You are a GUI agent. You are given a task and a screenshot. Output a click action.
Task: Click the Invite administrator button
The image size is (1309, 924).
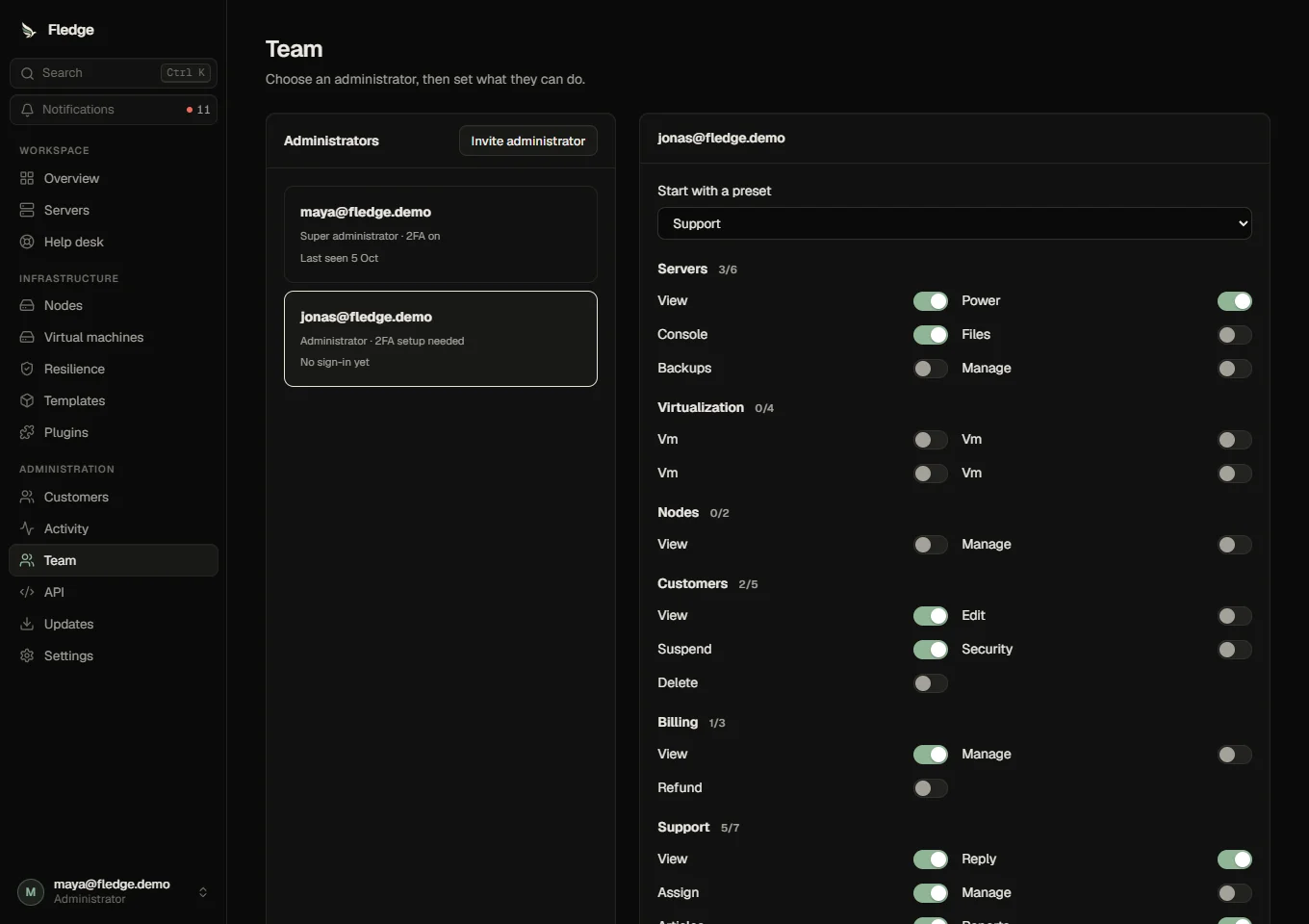528,141
